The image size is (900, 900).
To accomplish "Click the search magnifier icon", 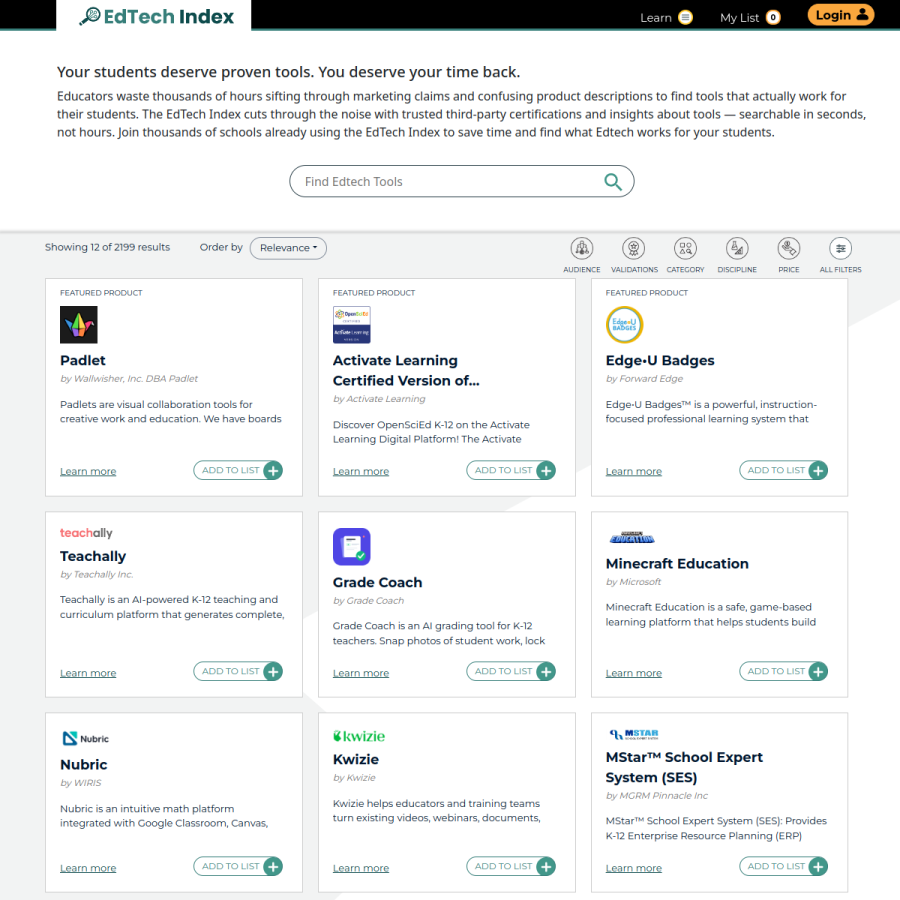I will coord(613,182).
